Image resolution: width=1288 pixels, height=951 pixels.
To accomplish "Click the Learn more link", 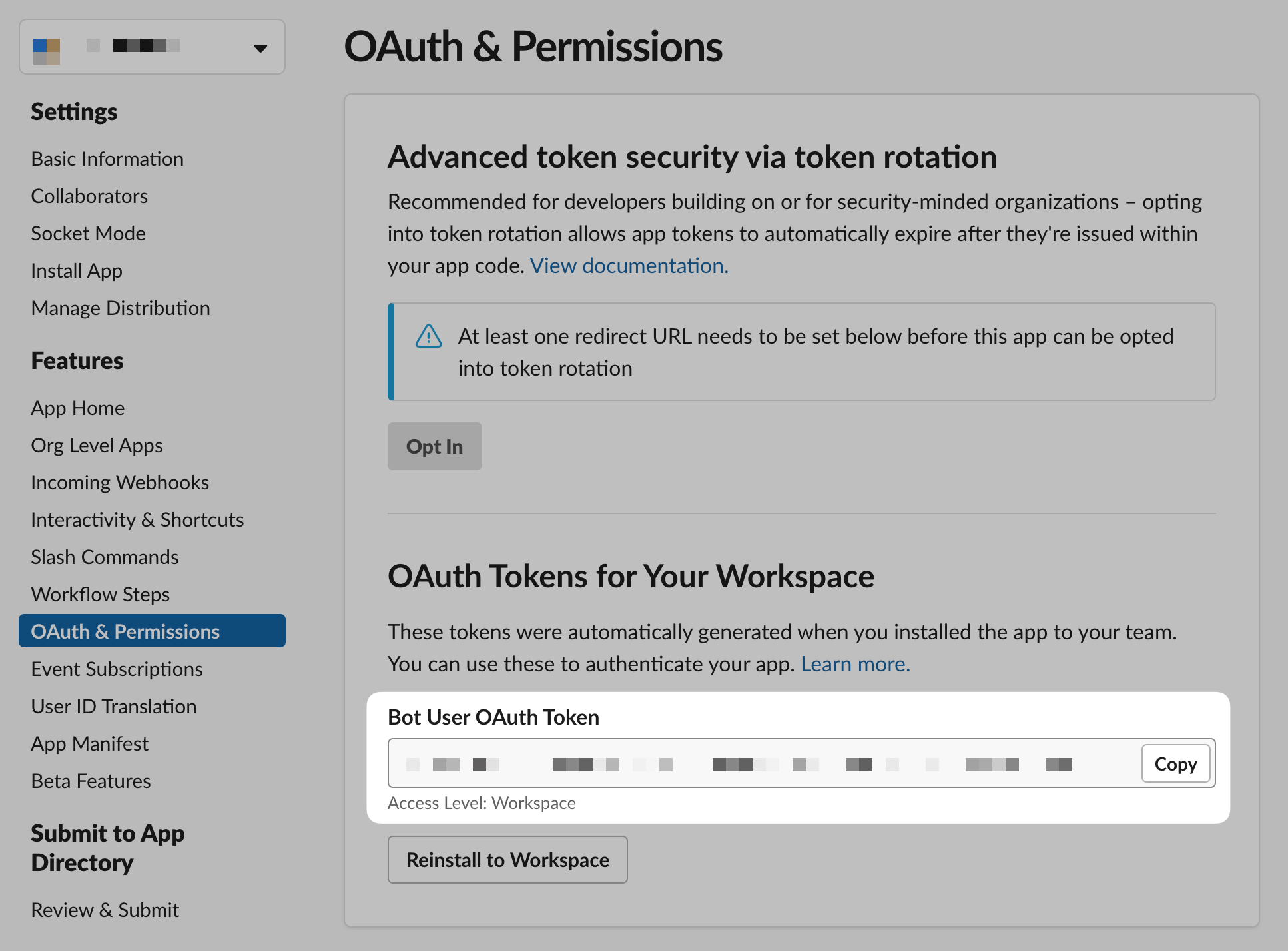I will click(854, 664).
